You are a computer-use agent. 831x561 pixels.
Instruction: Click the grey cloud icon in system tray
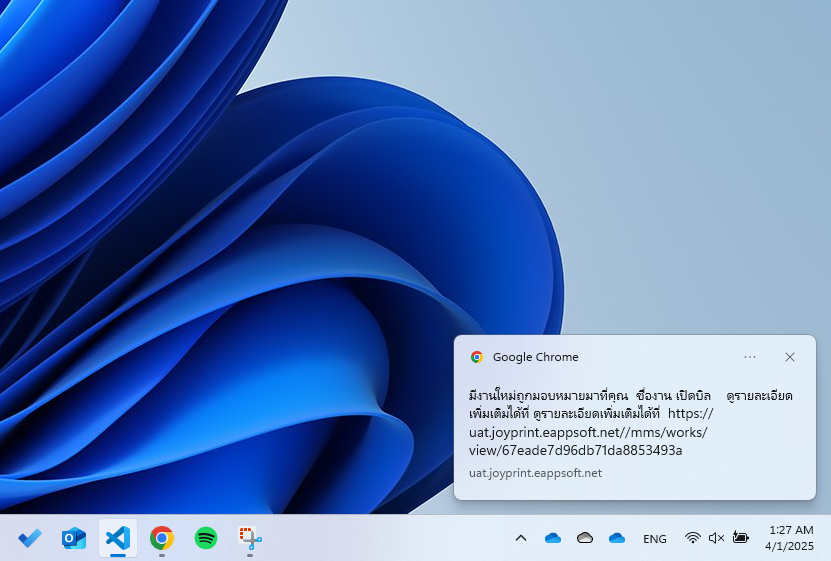[x=585, y=538]
